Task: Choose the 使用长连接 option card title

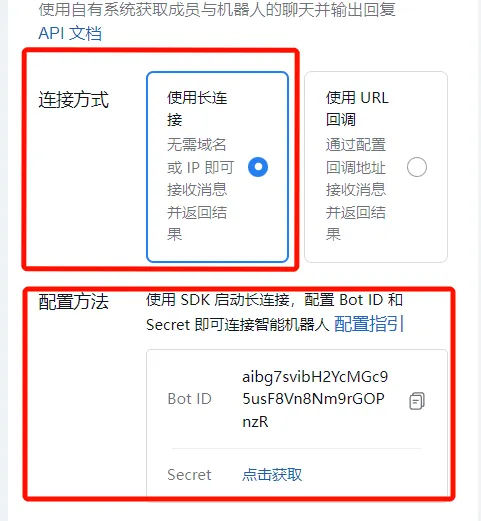Action: tap(197, 109)
